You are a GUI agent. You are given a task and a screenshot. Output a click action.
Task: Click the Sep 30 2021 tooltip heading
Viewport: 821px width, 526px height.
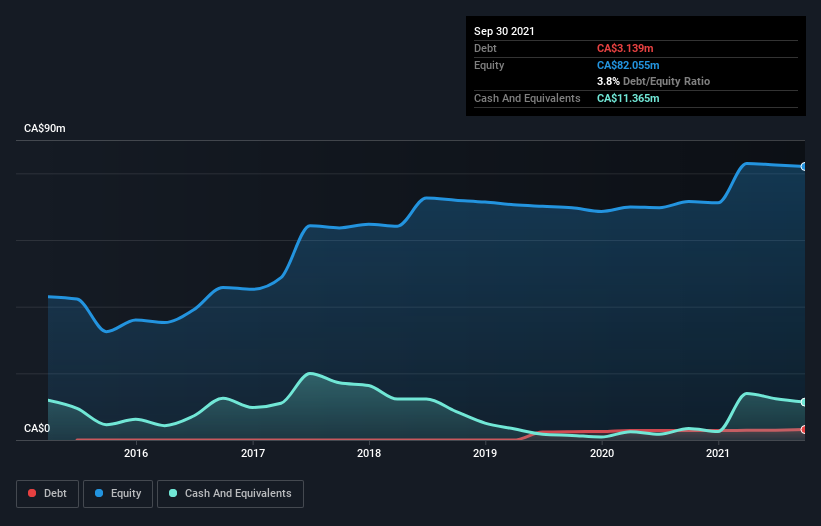point(504,31)
